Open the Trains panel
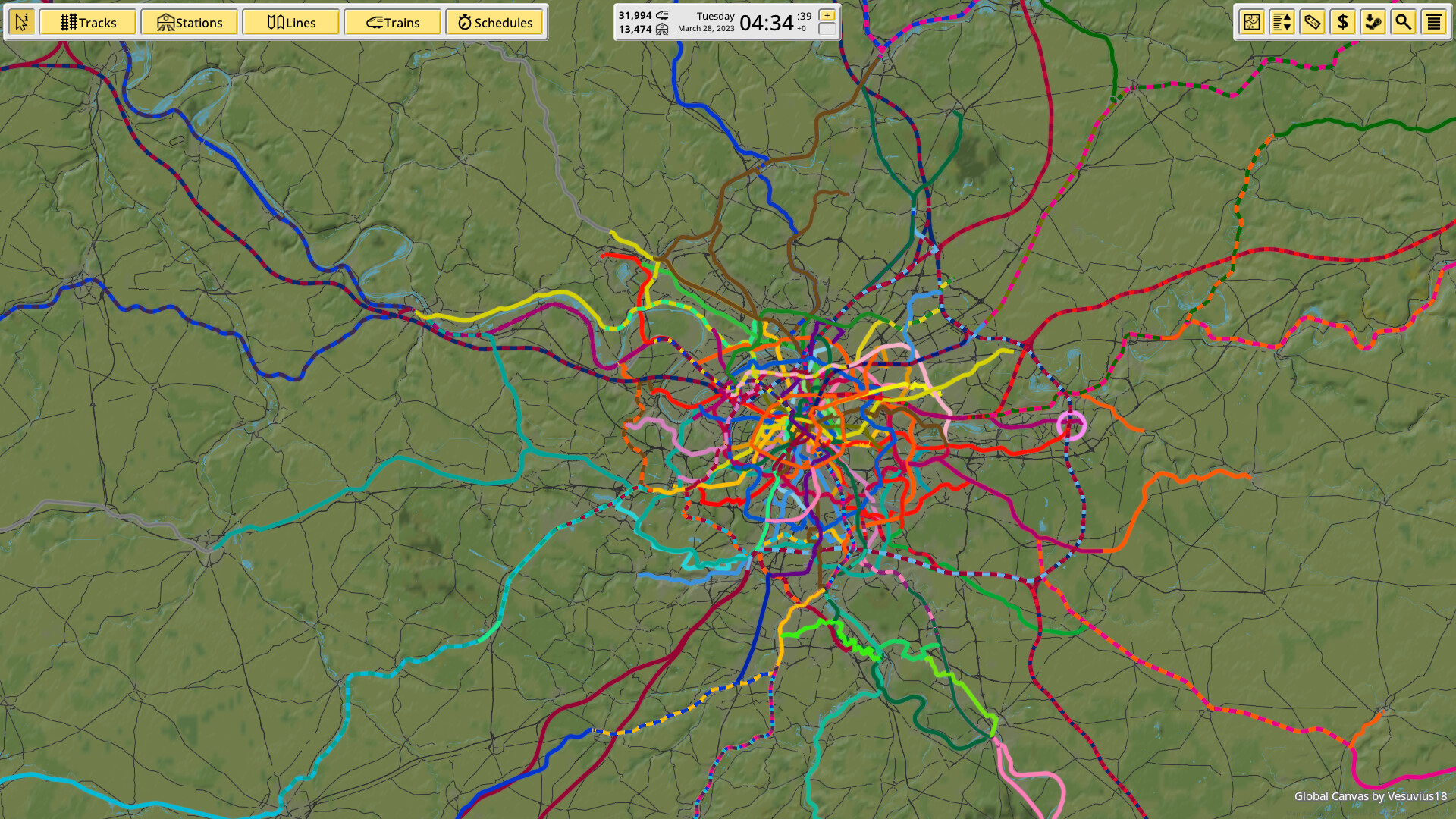This screenshot has width=1456, height=819. click(x=393, y=22)
